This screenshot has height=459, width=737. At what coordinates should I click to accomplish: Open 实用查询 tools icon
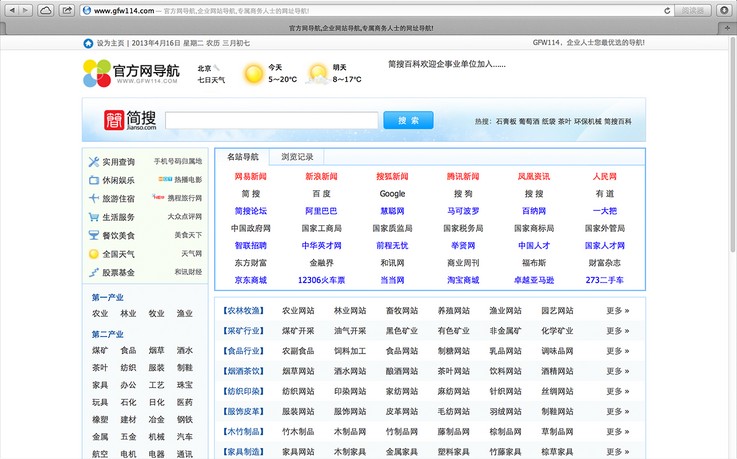tap(94, 162)
